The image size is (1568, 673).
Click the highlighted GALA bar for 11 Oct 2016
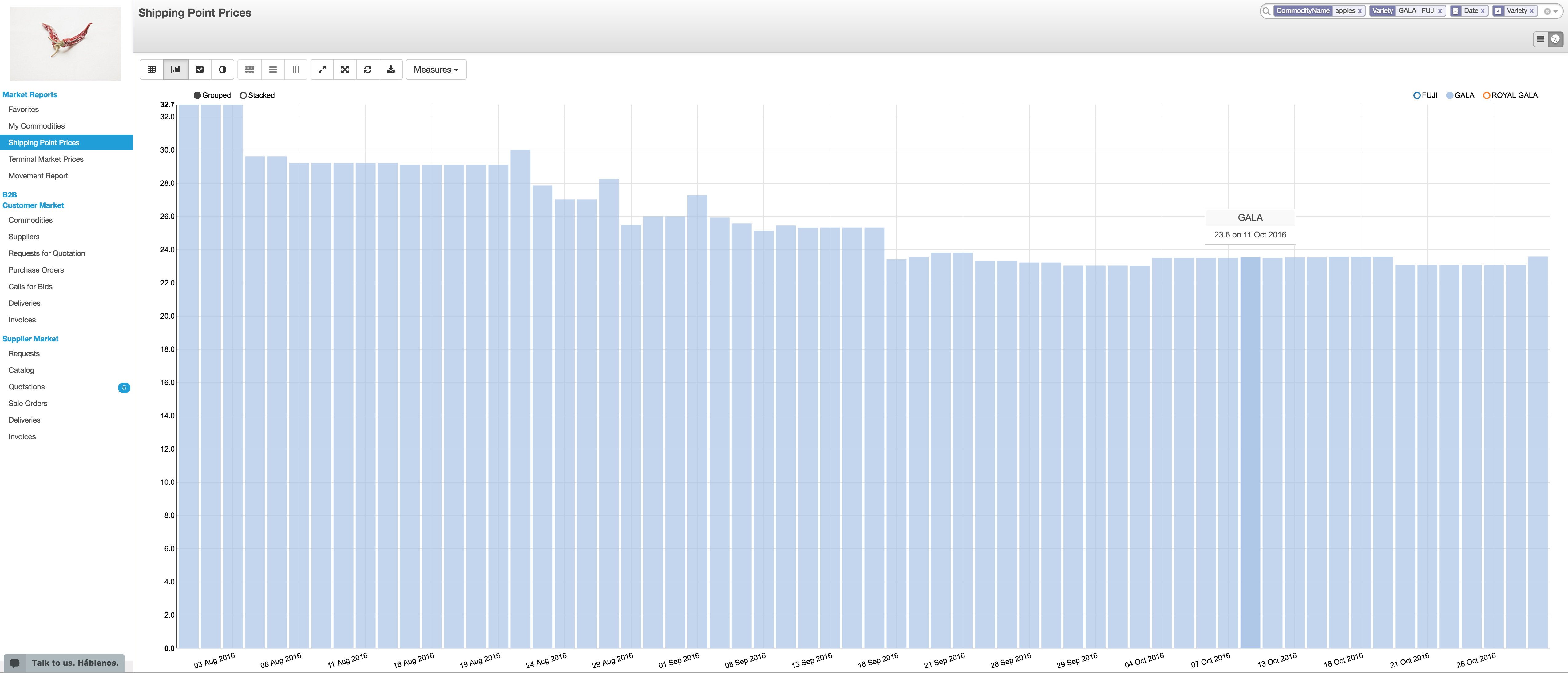coord(1250,452)
